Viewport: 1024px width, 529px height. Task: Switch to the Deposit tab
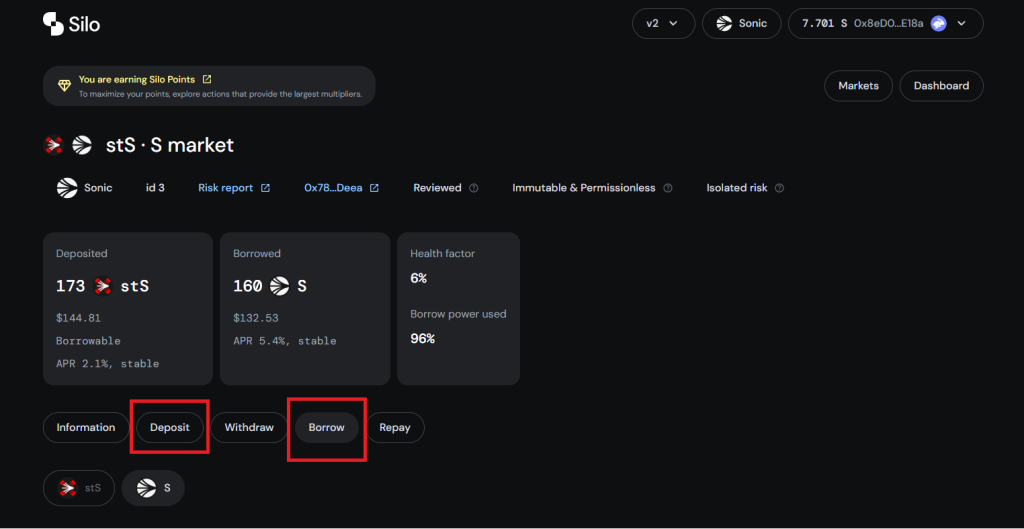click(170, 428)
